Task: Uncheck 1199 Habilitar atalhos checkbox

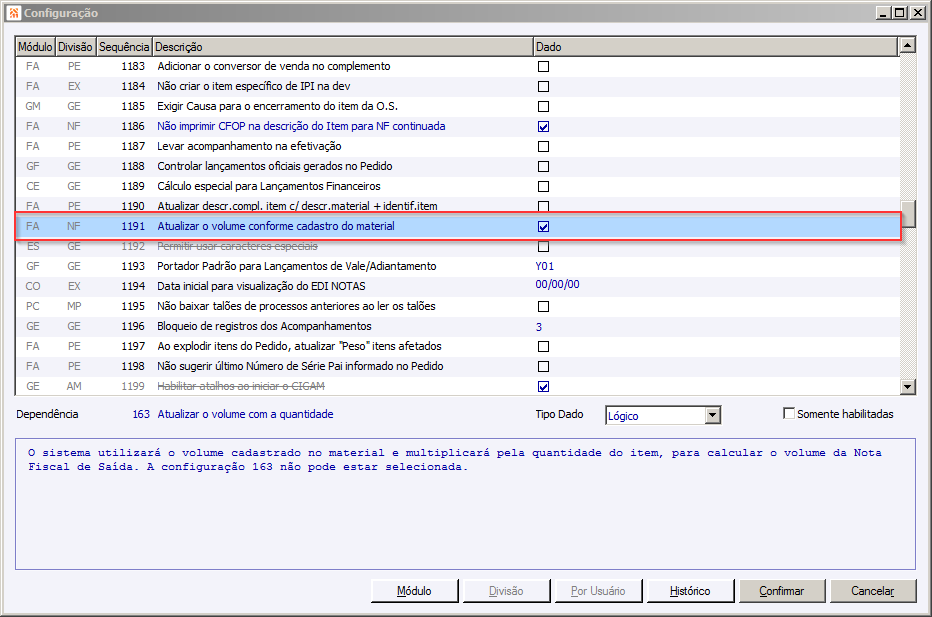Action: click(543, 387)
